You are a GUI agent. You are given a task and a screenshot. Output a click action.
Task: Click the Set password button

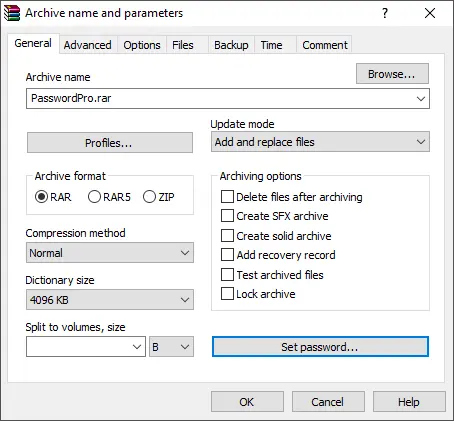point(320,347)
